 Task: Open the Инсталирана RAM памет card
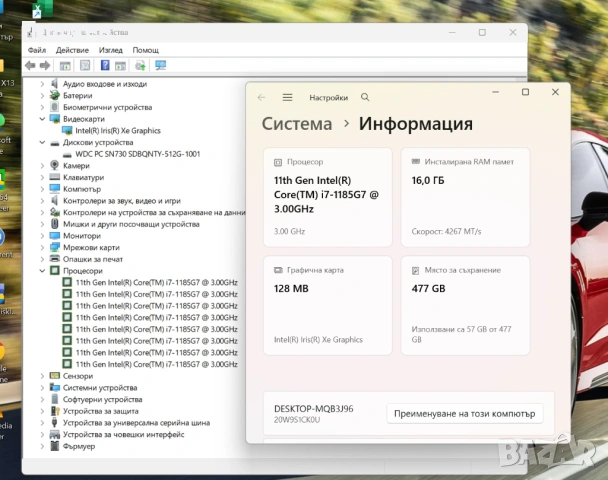click(x=465, y=197)
